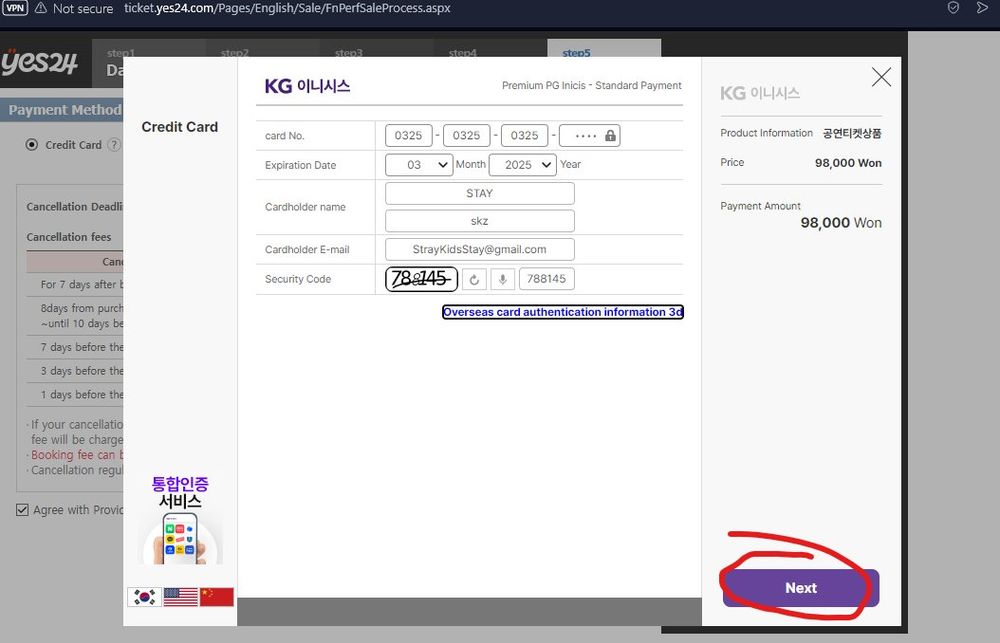Open the expiration Year dropdown

point(522,165)
